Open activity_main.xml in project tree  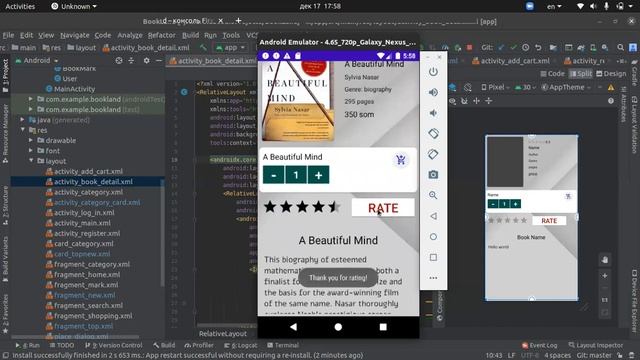[82, 223]
